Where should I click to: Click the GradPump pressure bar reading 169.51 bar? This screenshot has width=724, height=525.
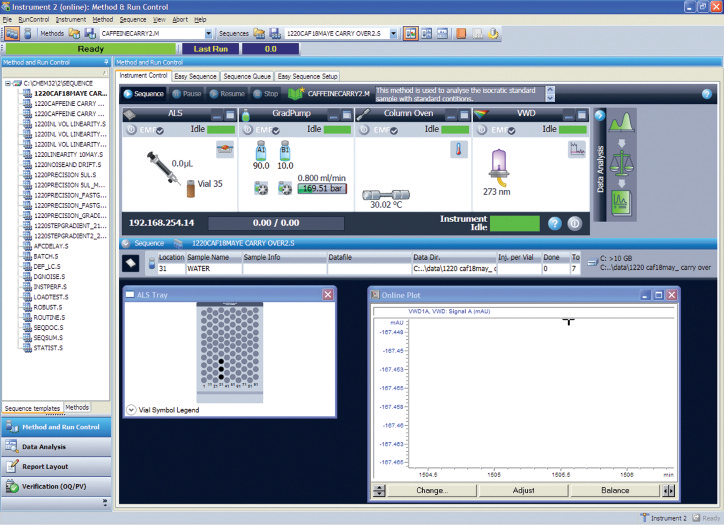click(320, 188)
